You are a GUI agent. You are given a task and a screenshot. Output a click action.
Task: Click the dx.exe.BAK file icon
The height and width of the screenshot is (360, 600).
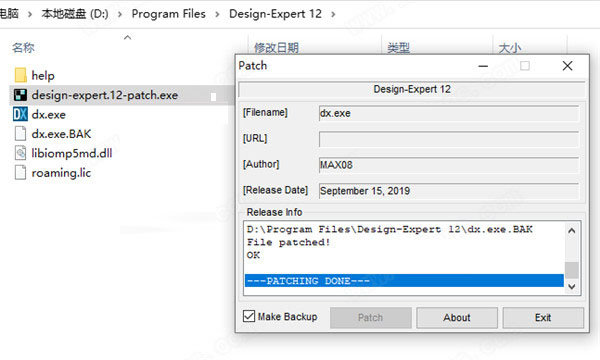[x=20, y=134]
